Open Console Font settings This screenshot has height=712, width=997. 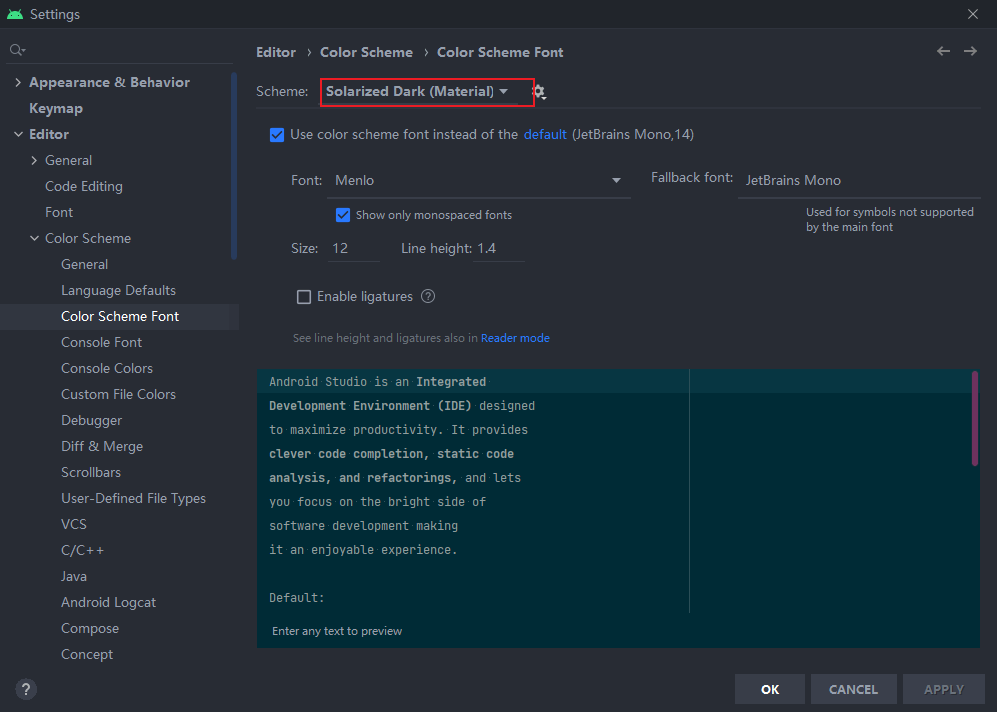coord(102,343)
